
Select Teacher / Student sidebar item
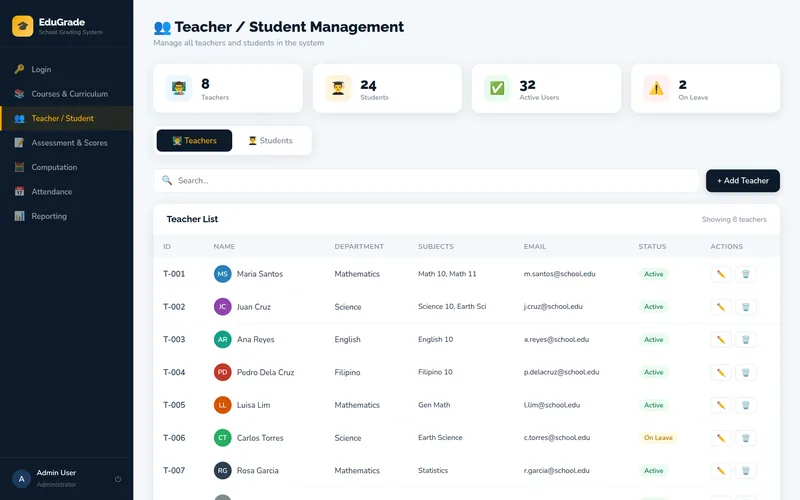pyautogui.click(x=66, y=118)
